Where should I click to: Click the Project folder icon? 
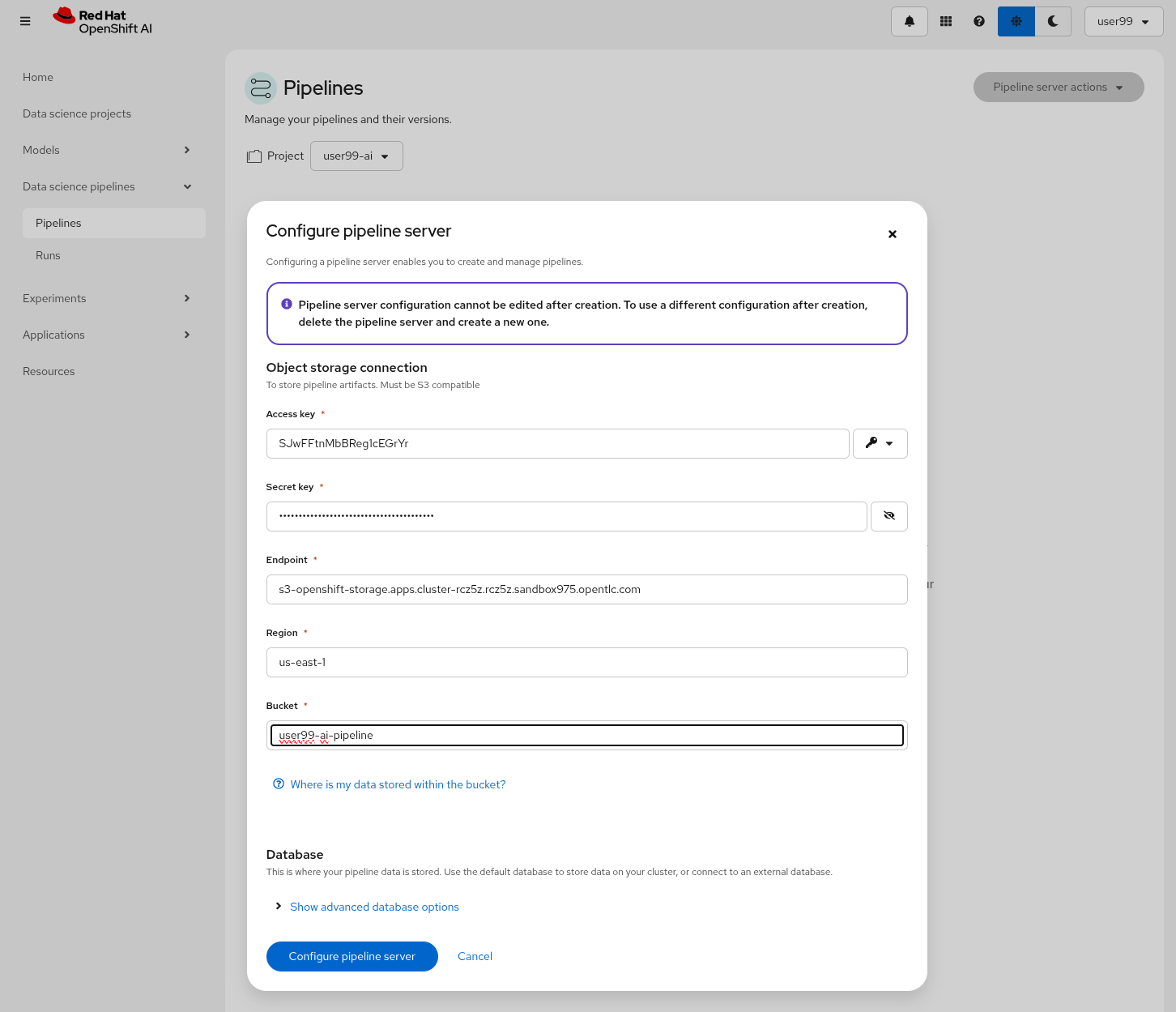(x=254, y=156)
